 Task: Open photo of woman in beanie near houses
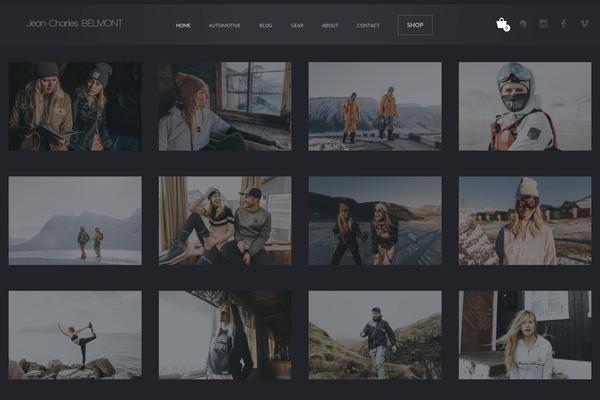point(525,220)
